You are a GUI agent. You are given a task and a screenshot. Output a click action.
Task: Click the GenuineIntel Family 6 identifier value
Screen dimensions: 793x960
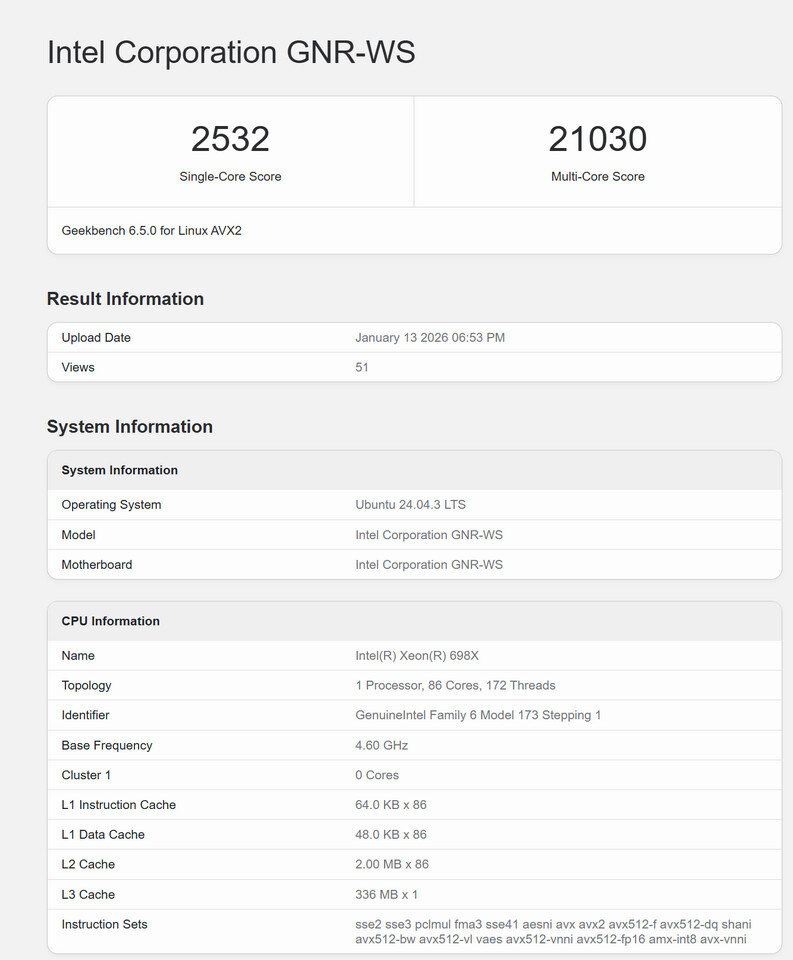(478, 716)
